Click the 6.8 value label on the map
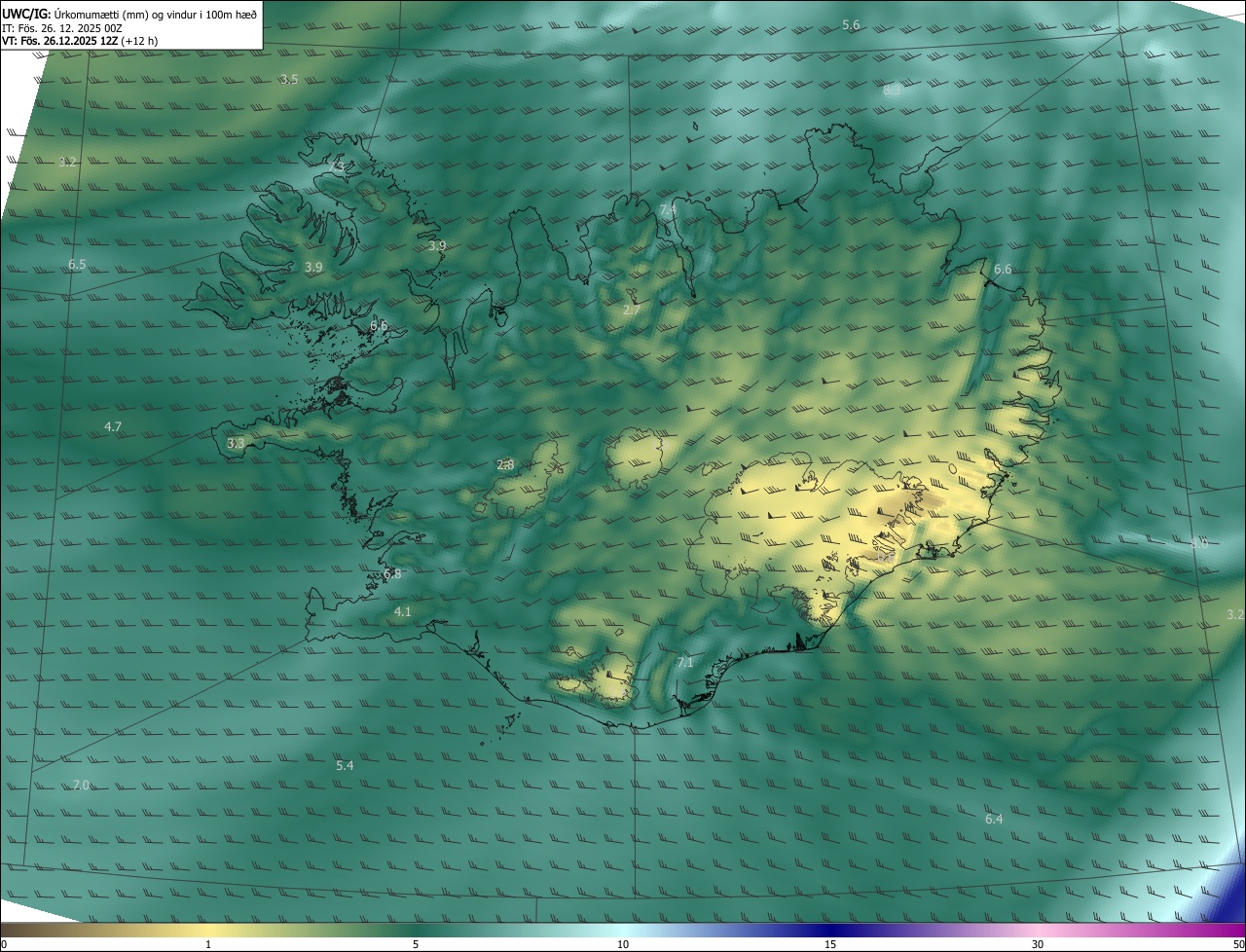1246x952 pixels. click(x=392, y=573)
